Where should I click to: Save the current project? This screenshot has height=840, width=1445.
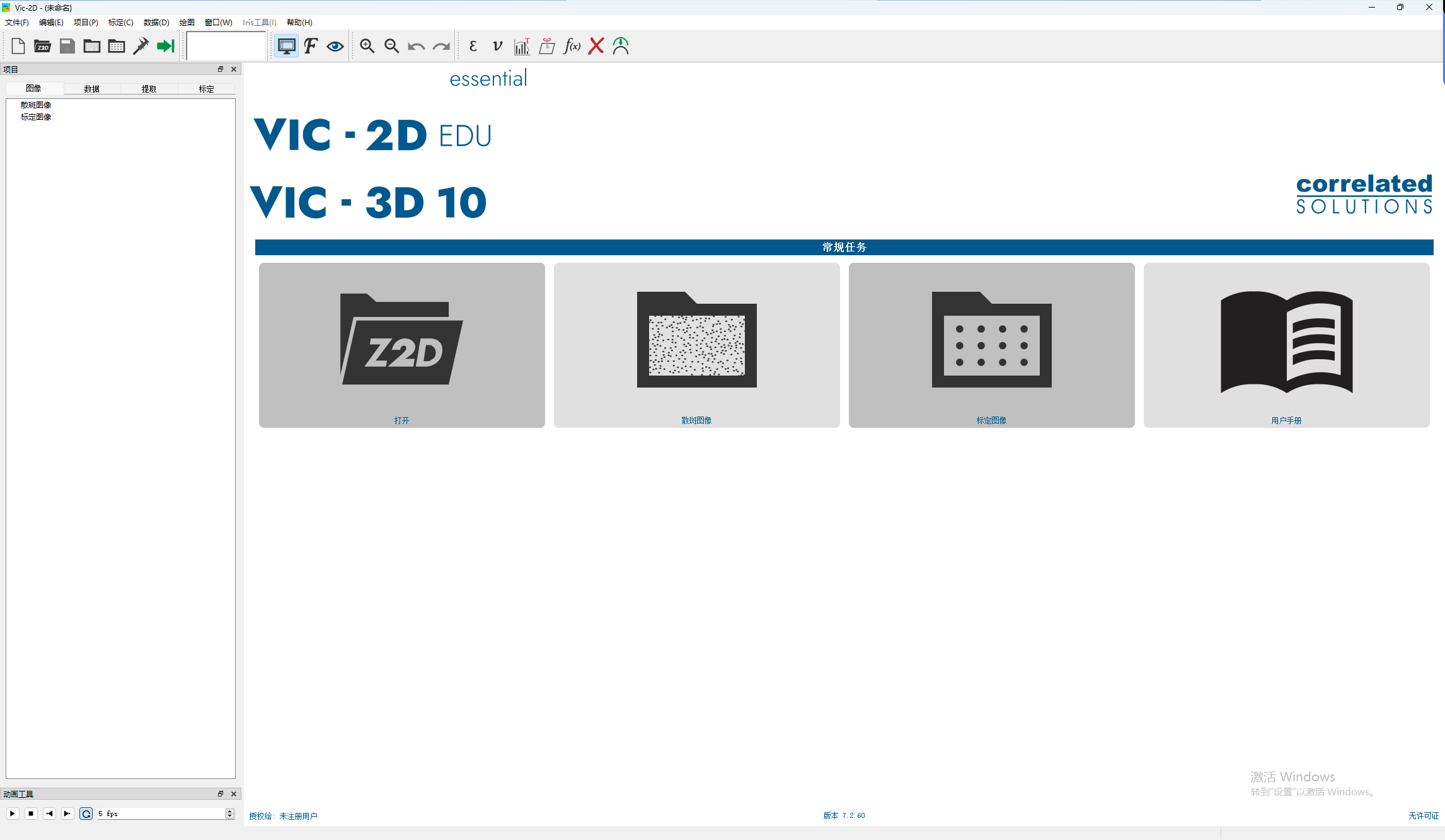(x=67, y=45)
